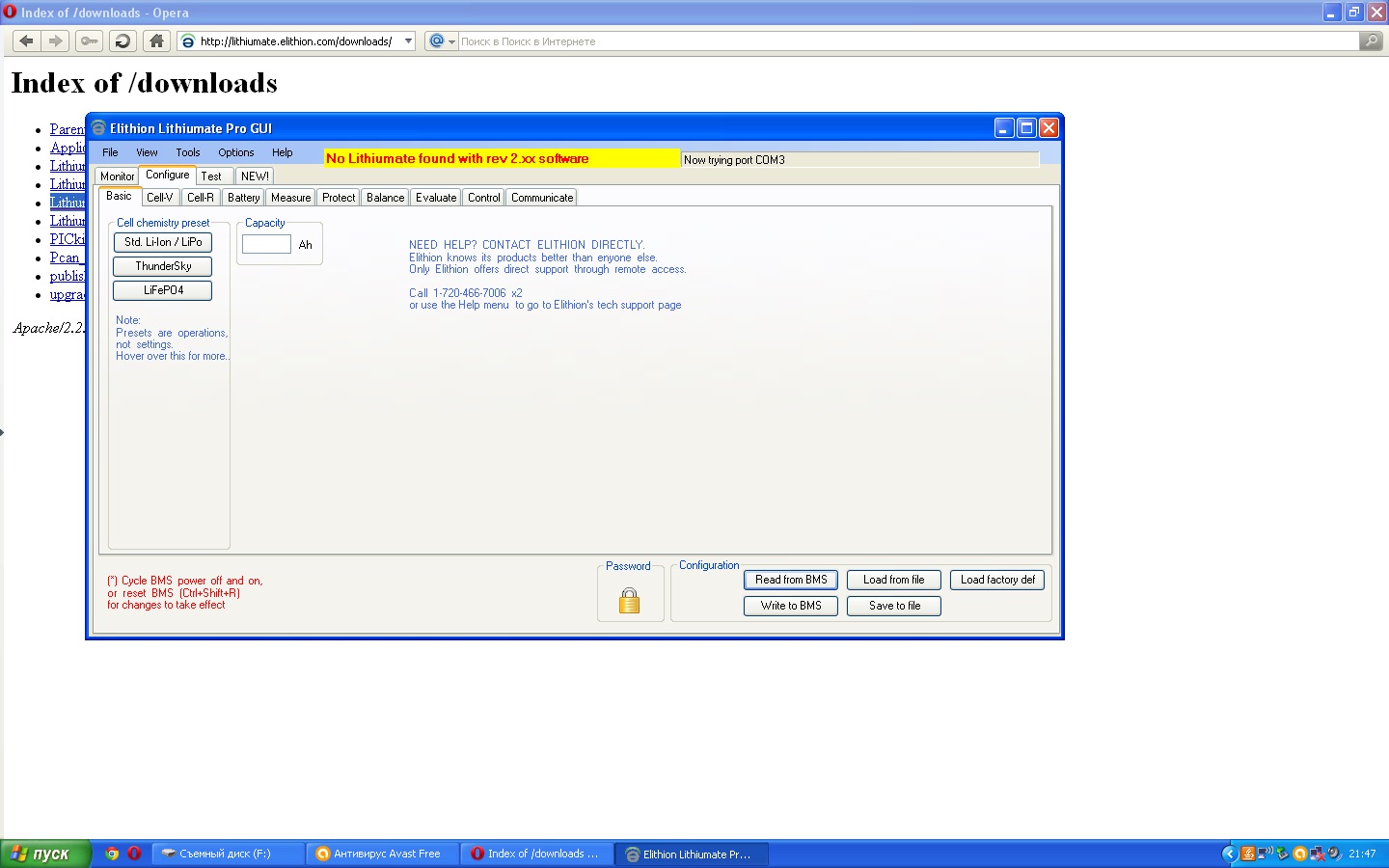Click the Opera back arrow button
Image resolution: width=1389 pixels, height=868 pixels.
point(26,41)
